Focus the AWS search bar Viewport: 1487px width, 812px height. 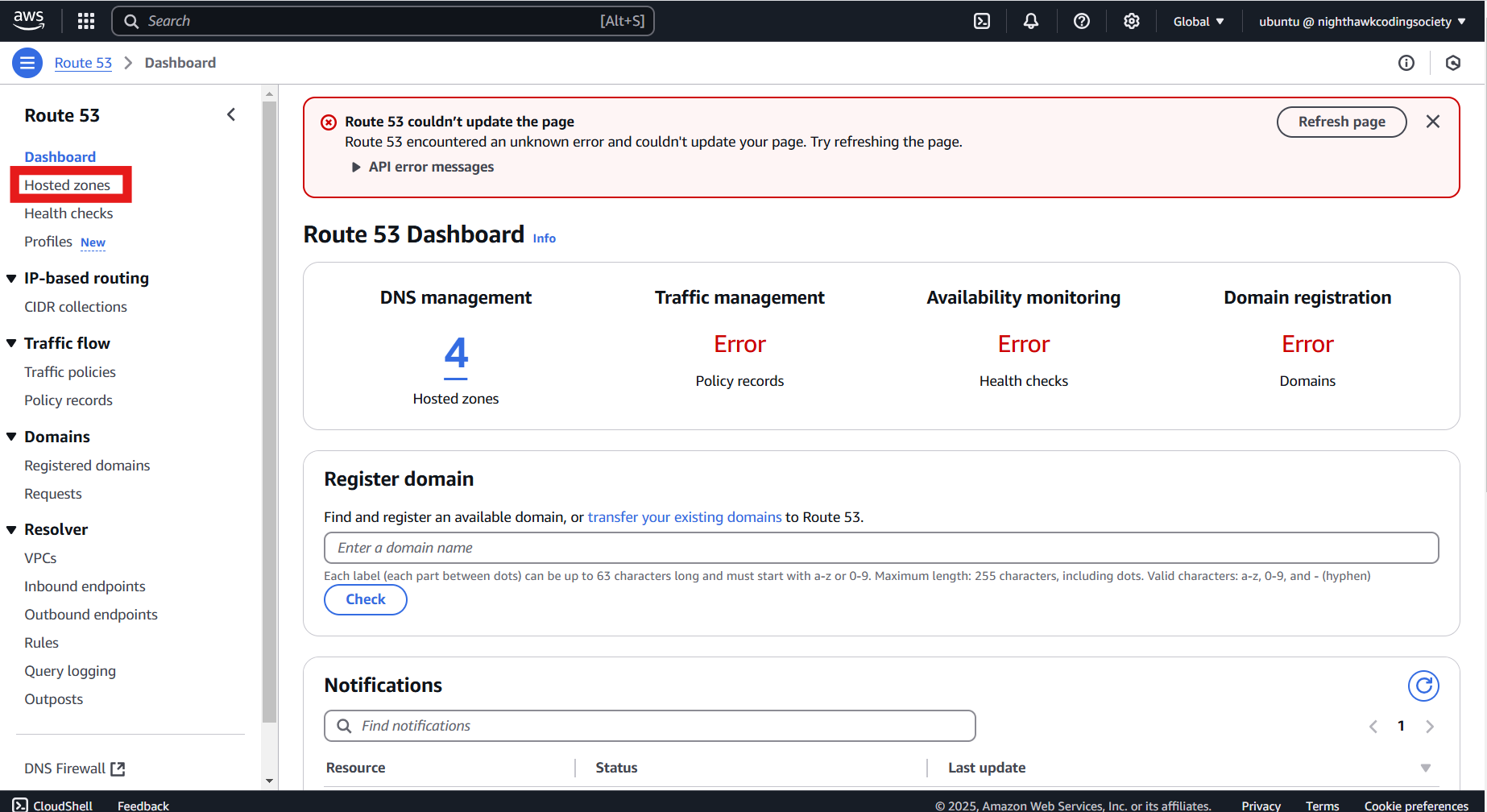point(383,21)
